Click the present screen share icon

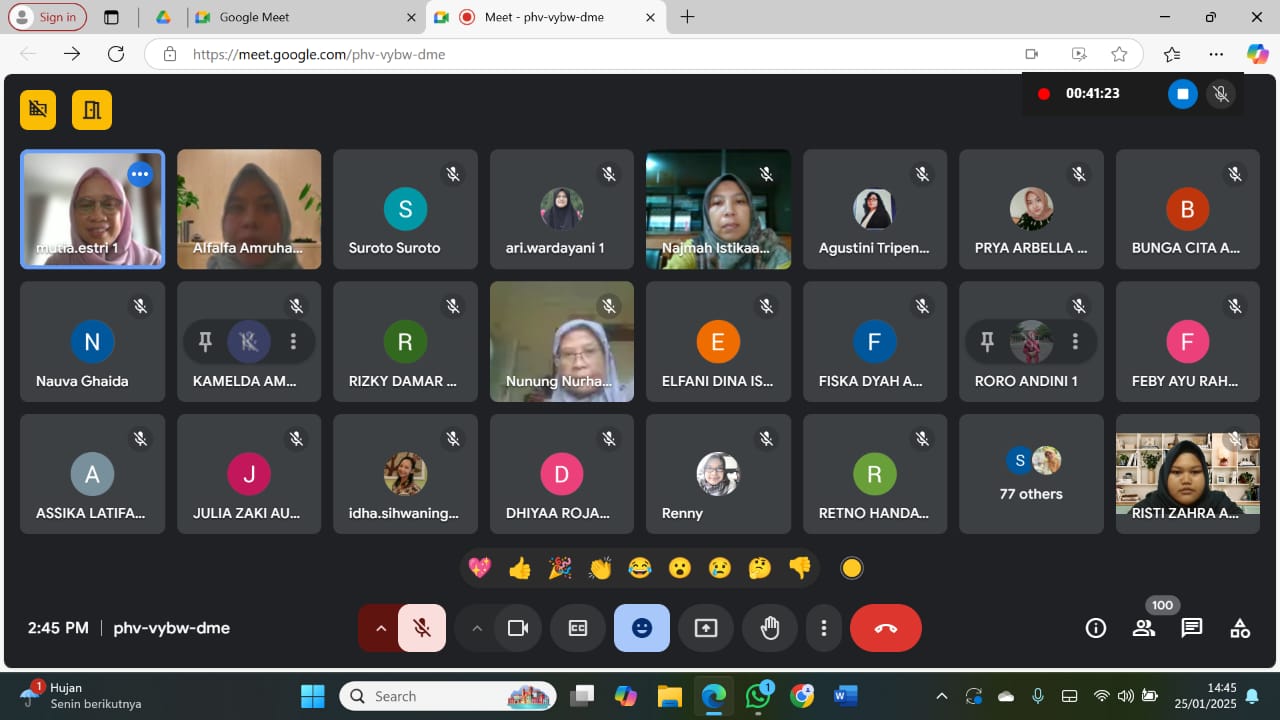coord(705,628)
